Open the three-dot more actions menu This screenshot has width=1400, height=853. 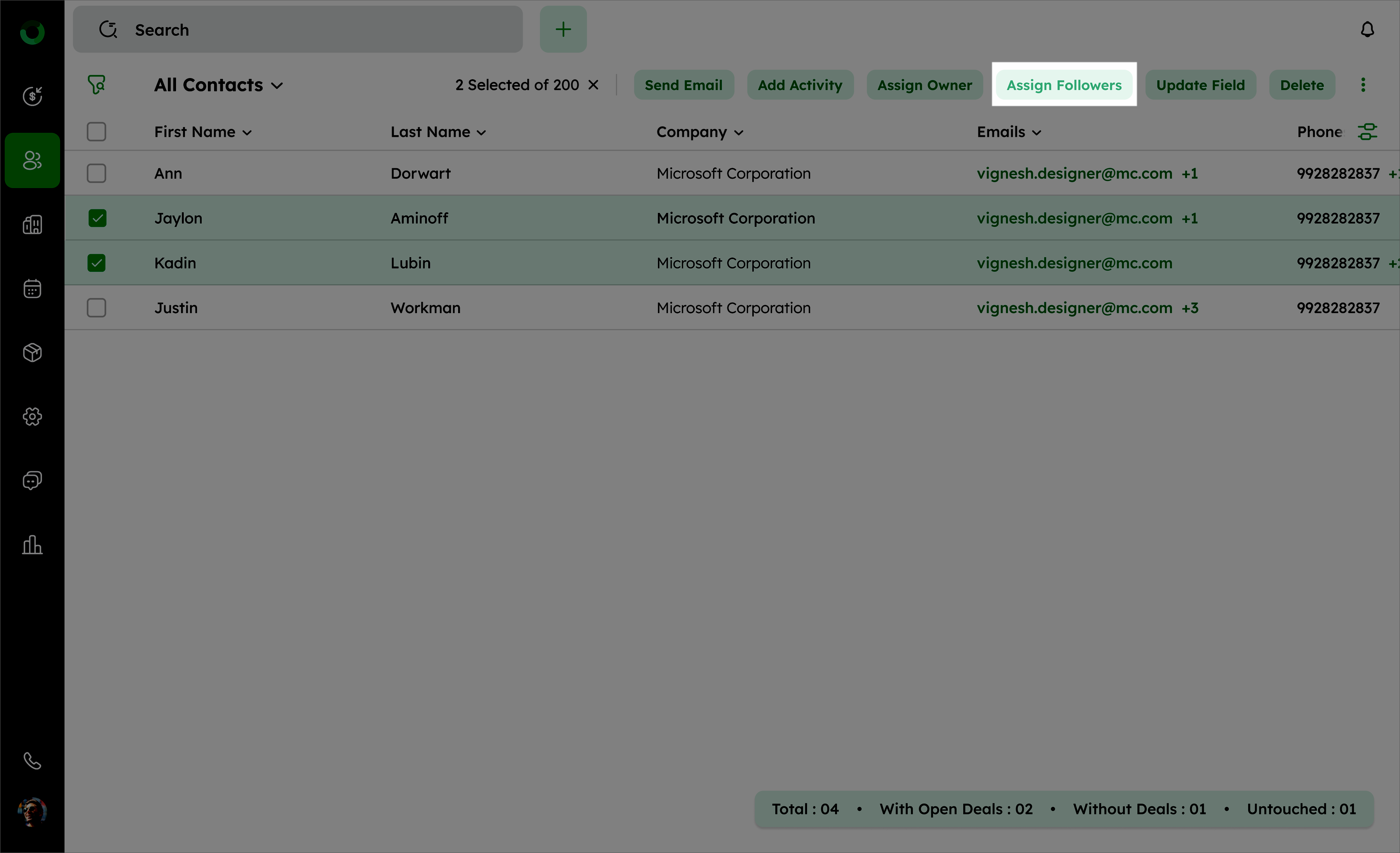pyautogui.click(x=1362, y=85)
